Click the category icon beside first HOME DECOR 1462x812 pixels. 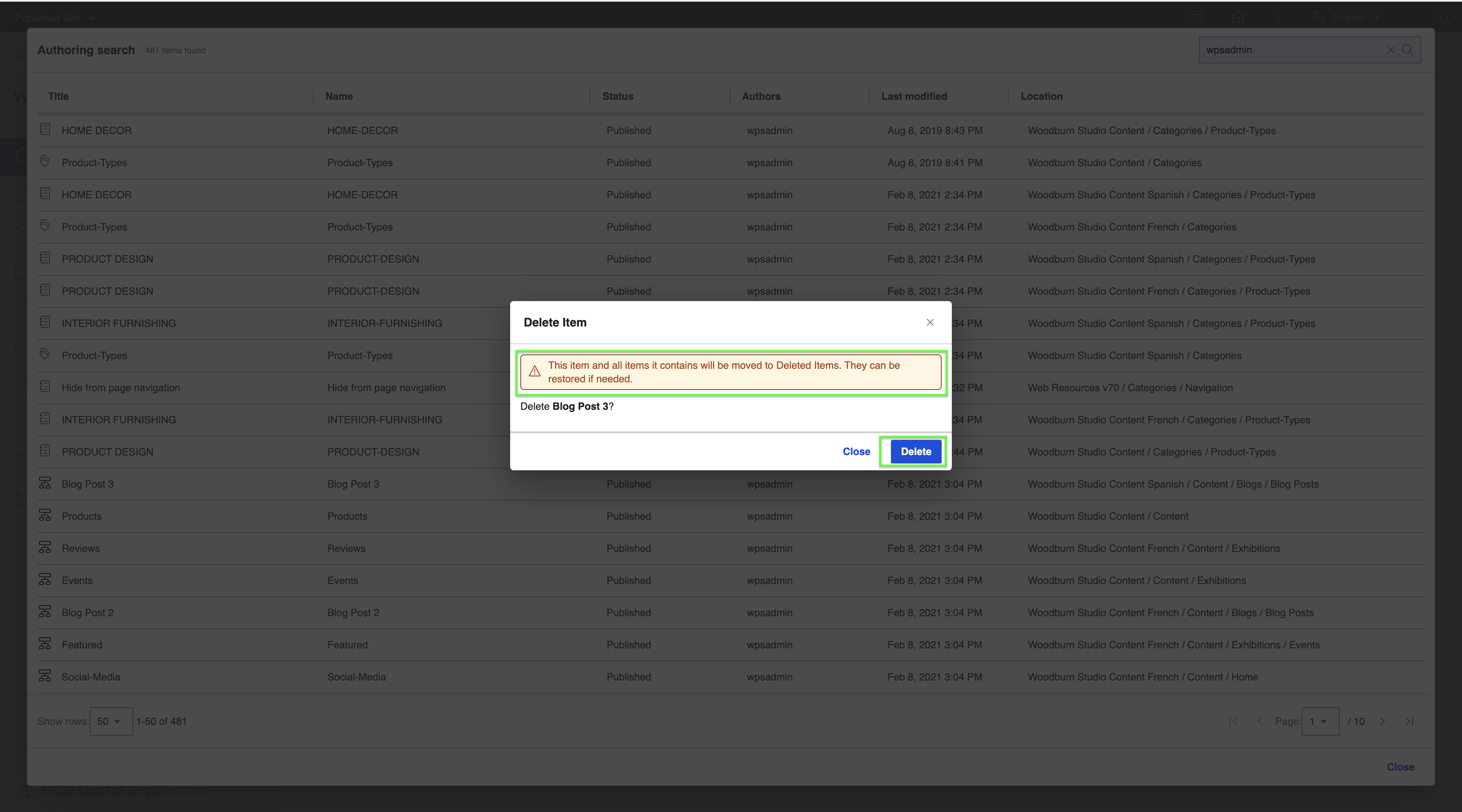coord(45,130)
